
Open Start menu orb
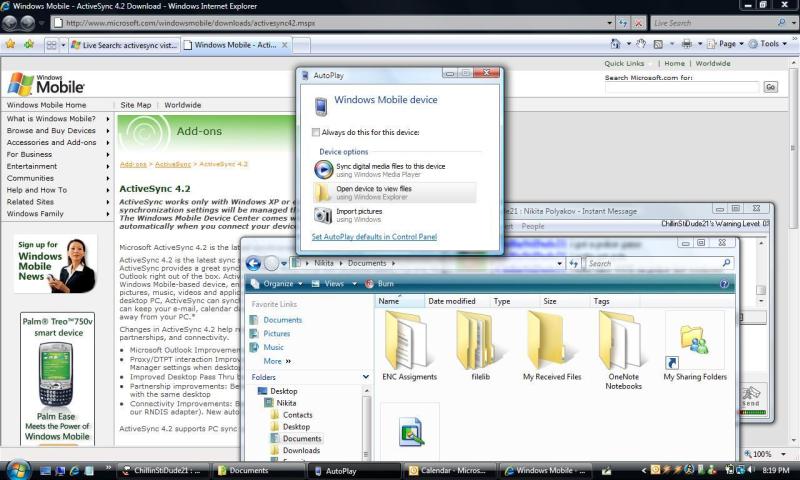tap(18, 469)
